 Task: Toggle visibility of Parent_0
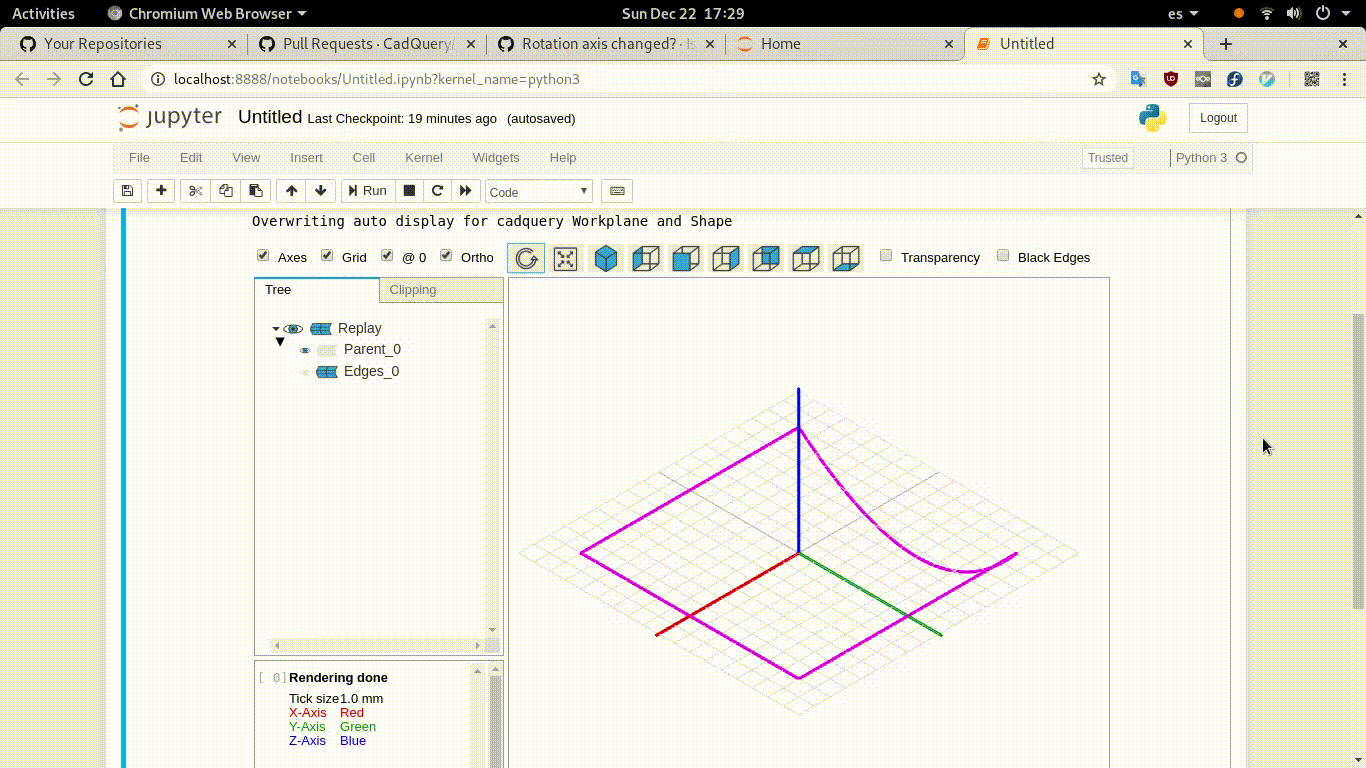coord(305,349)
